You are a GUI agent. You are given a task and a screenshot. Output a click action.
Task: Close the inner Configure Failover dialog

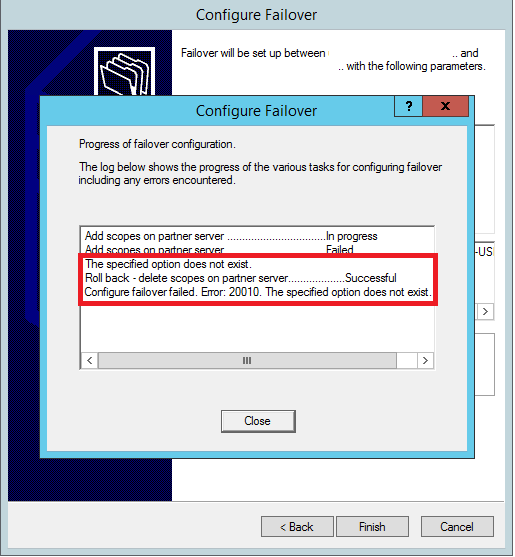[x=445, y=106]
